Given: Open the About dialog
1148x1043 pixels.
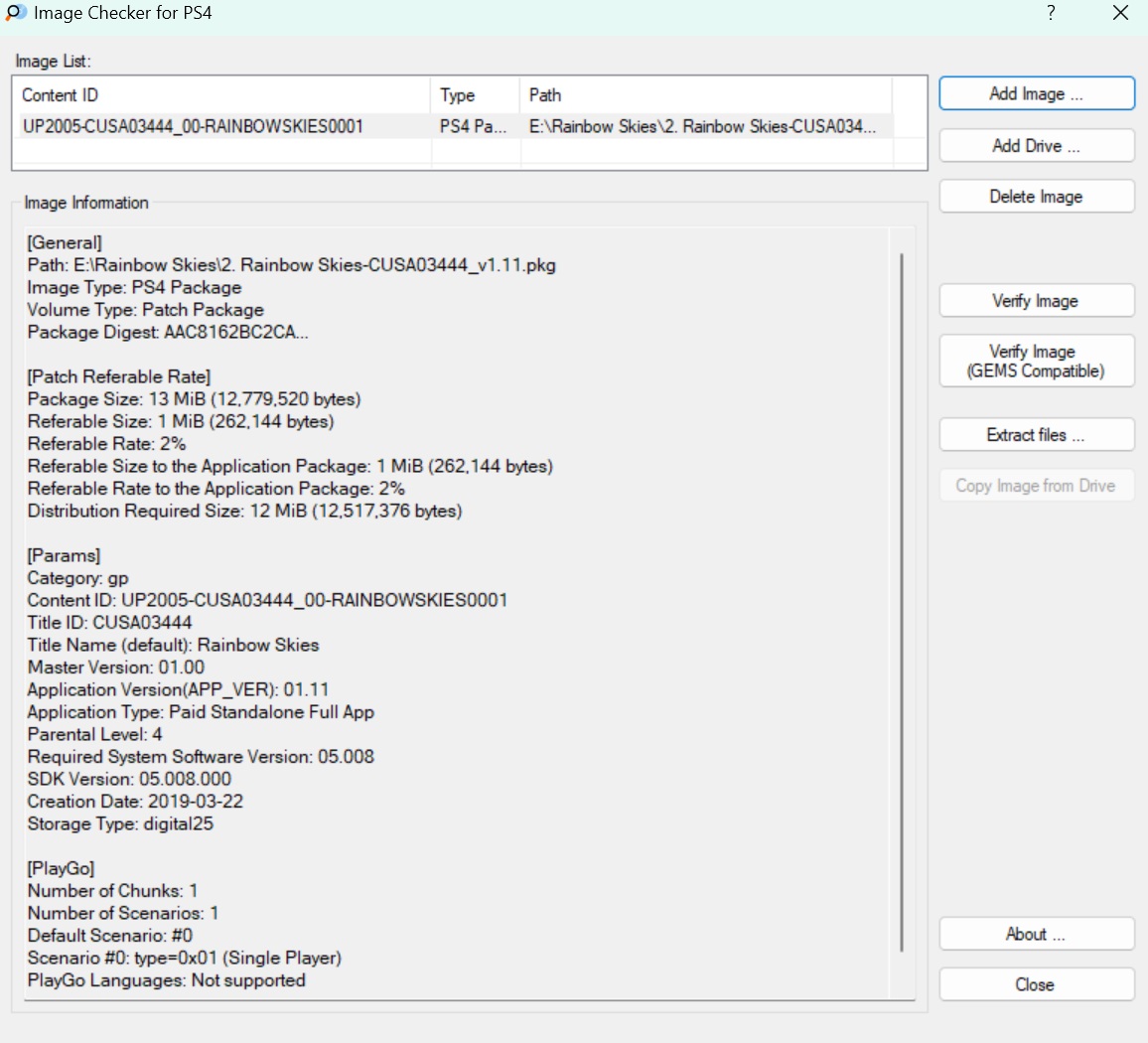Looking at the screenshot, I should 1036,934.
